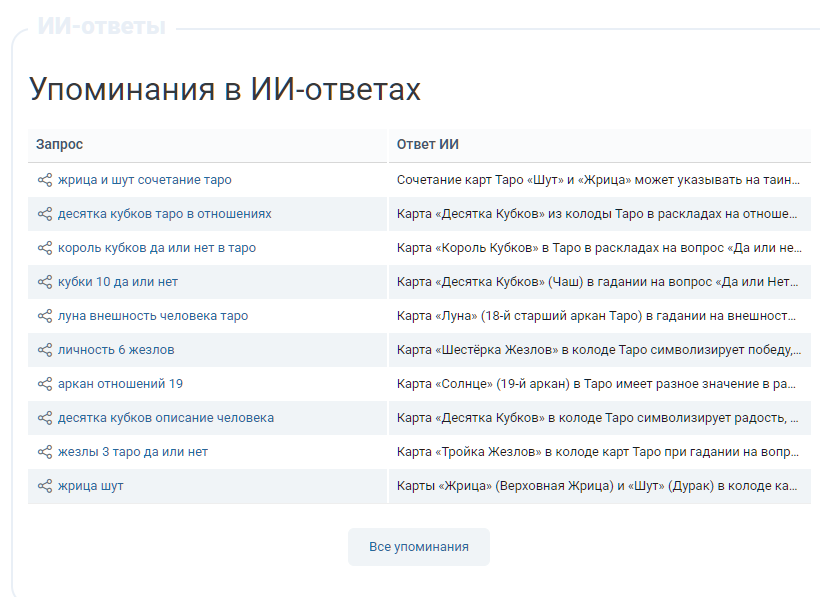Click the 'Упоминания в ИИ-ответах' heading

pos(225,89)
